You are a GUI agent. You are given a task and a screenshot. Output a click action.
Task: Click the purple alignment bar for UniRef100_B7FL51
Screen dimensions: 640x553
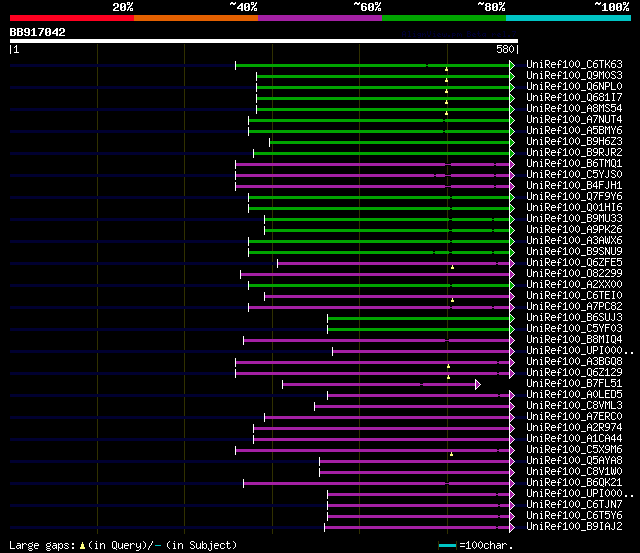click(379, 384)
